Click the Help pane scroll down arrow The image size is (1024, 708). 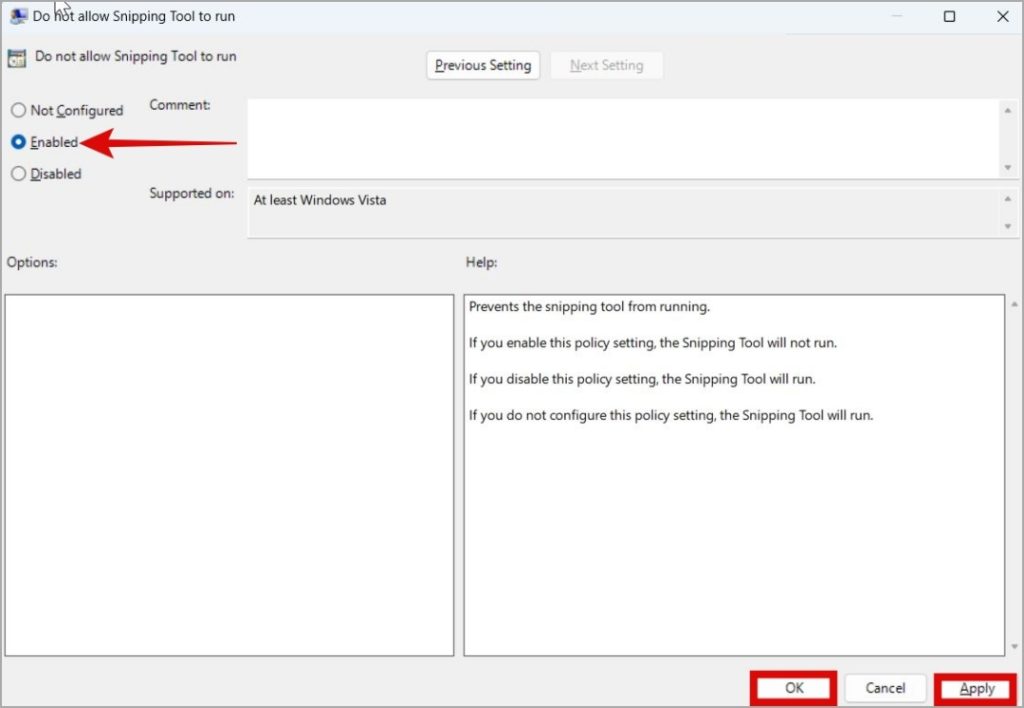click(x=1014, y=647)
